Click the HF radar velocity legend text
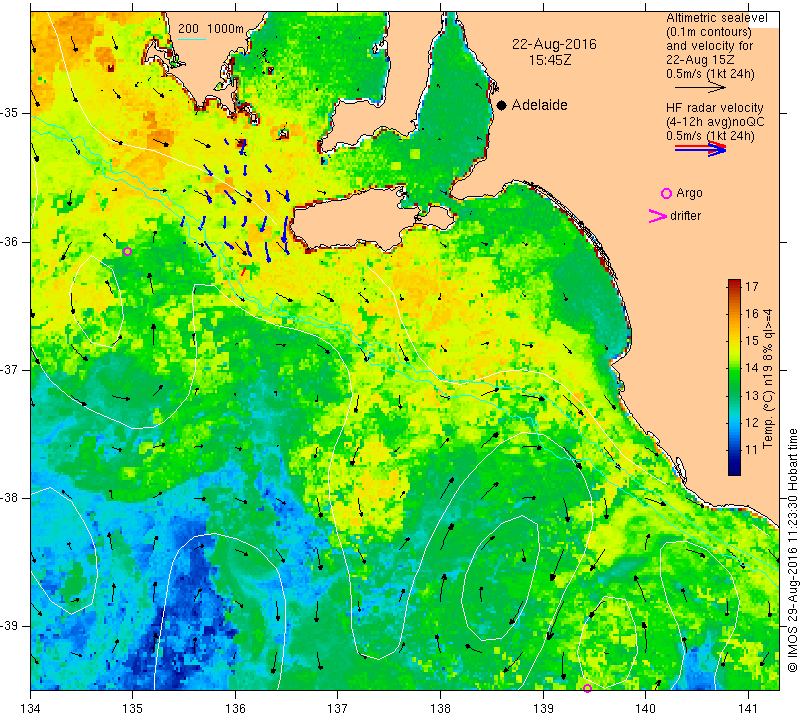800x720 pixels. pos(714,108)
